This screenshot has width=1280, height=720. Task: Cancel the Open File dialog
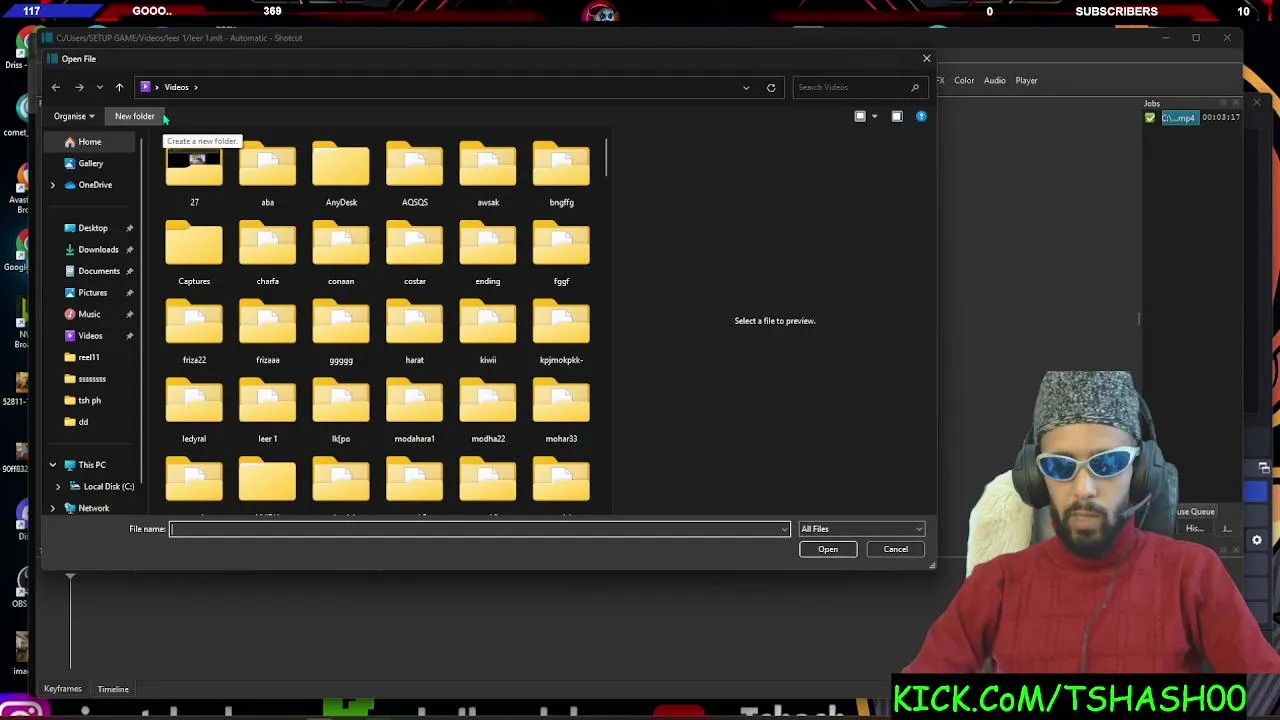coord(896,549)
